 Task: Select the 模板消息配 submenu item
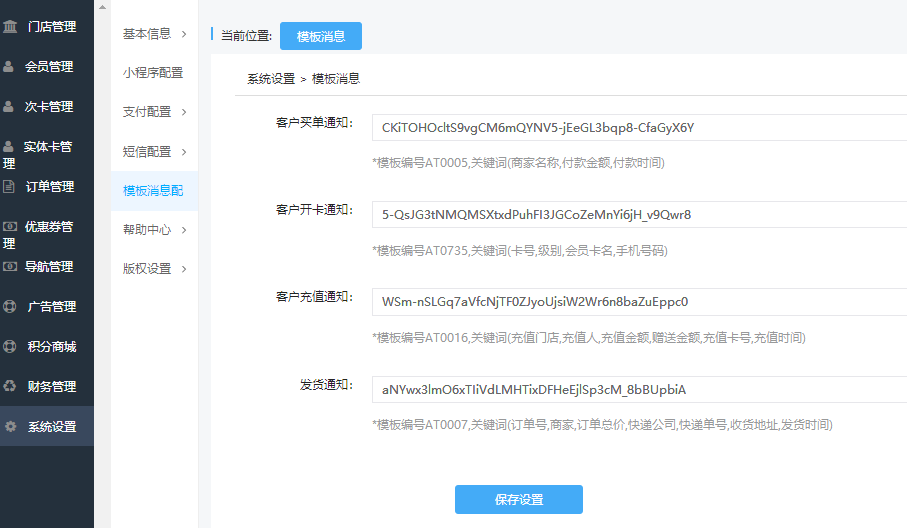[x=153, y=191]
